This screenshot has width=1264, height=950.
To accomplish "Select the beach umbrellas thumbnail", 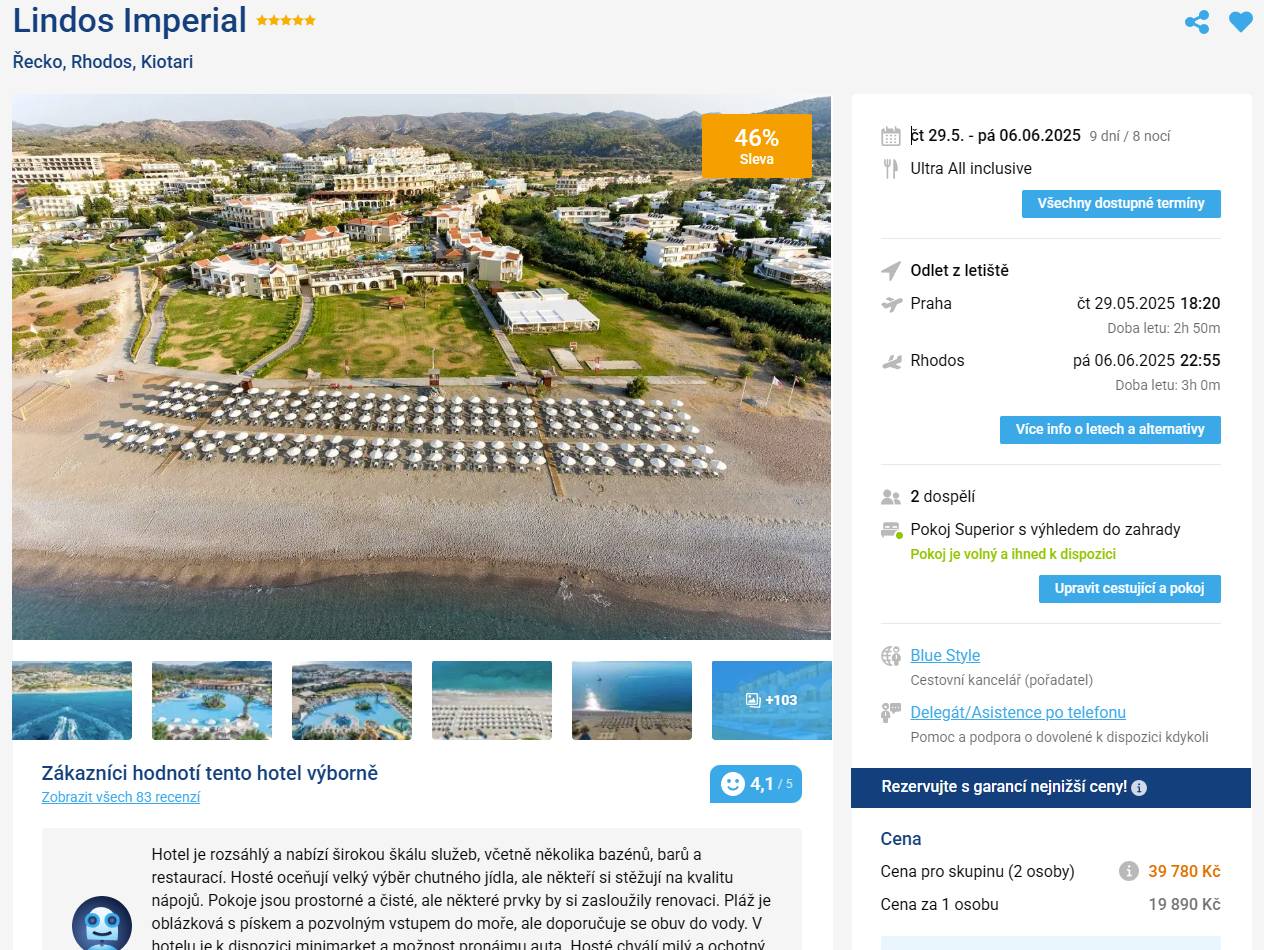I will [492, 700].
